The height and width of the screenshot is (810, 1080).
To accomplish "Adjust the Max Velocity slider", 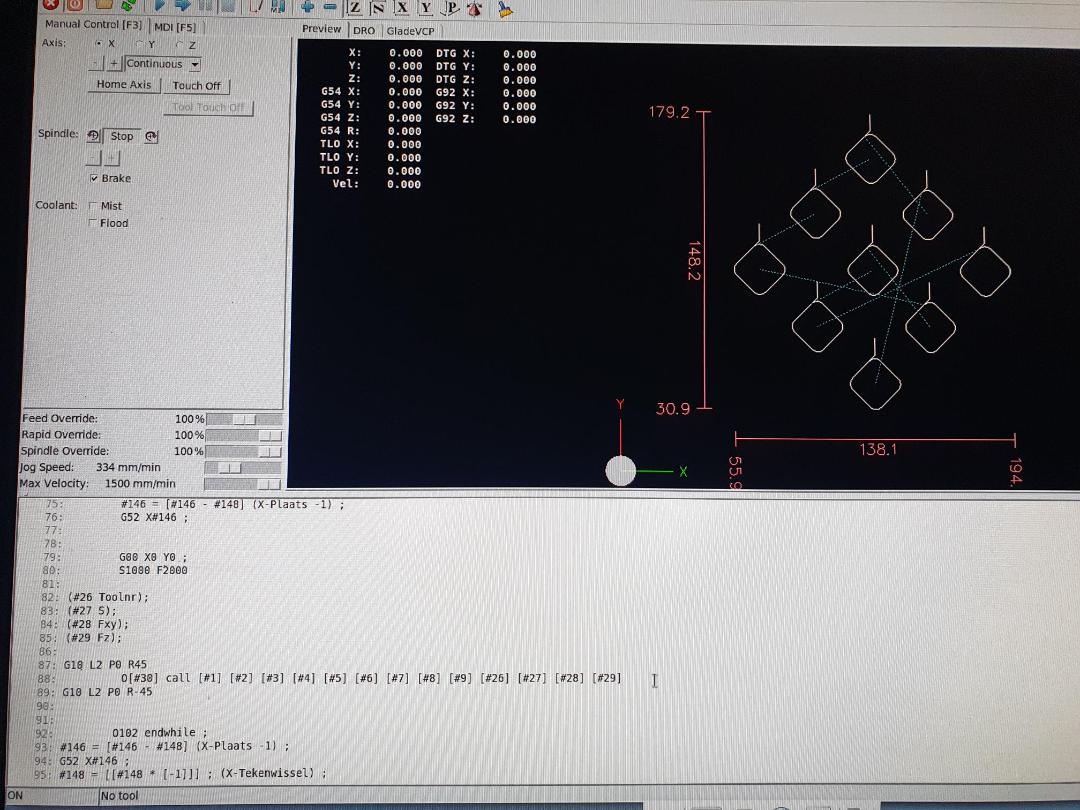I will tap(242, 484).
